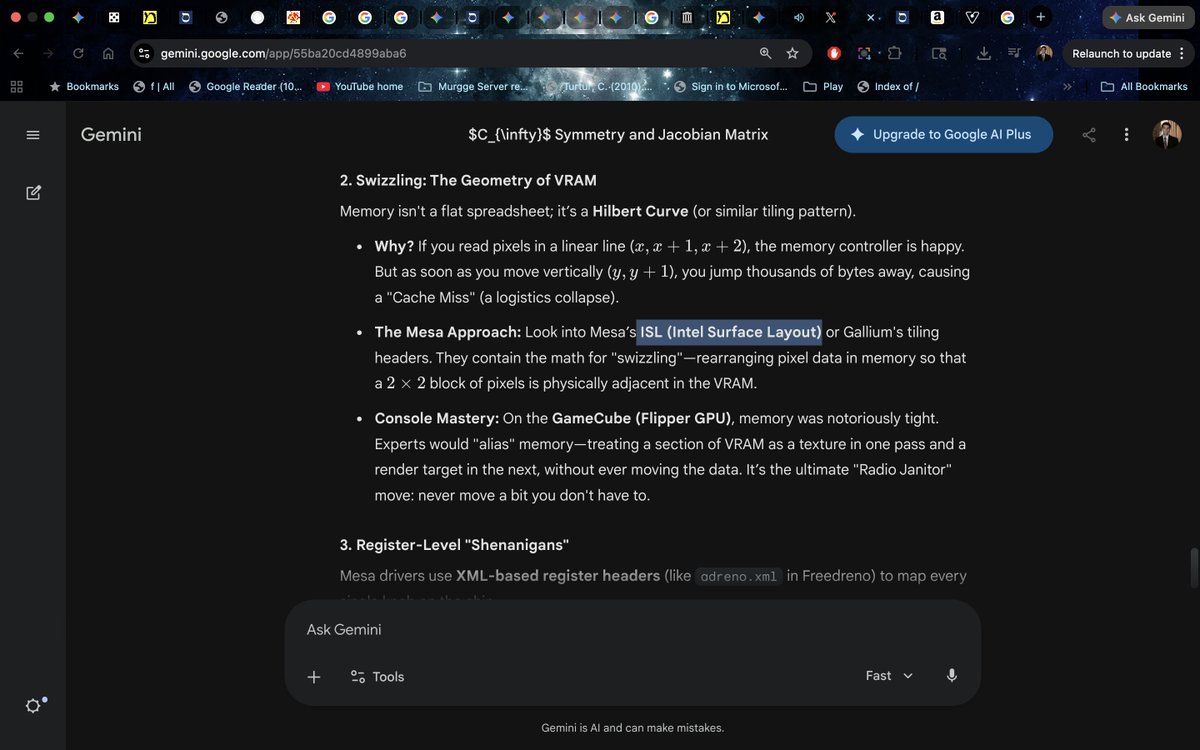Open the search tabs icon in toolbar

coord(939,53)
